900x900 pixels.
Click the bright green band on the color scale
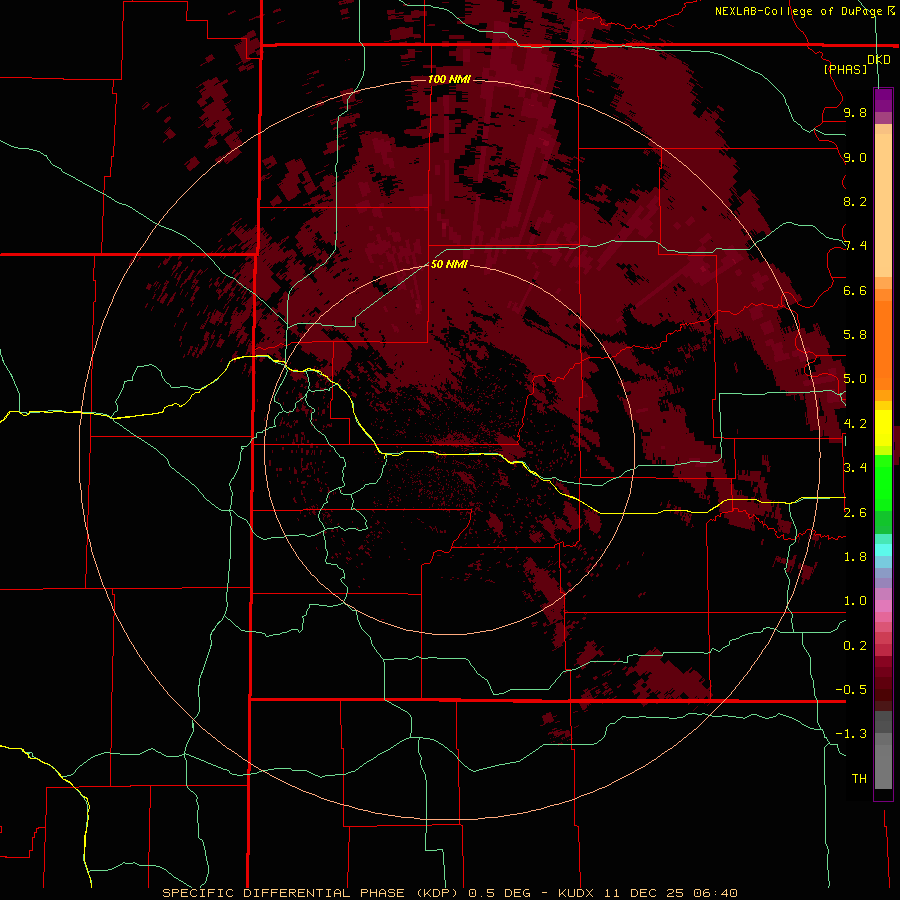tap(883, 482)
